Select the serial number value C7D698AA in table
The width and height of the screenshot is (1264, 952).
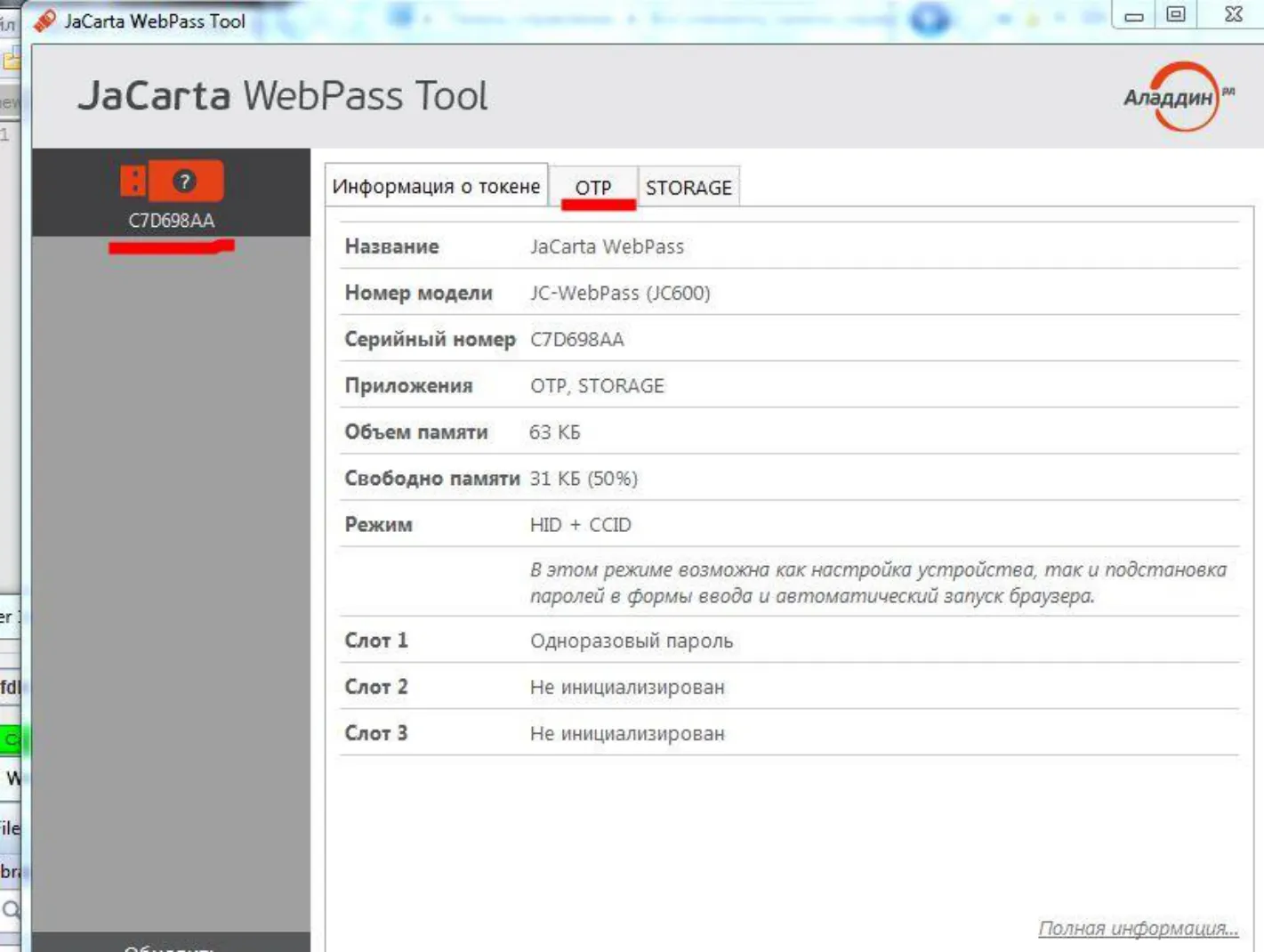[x=577, y=339]
